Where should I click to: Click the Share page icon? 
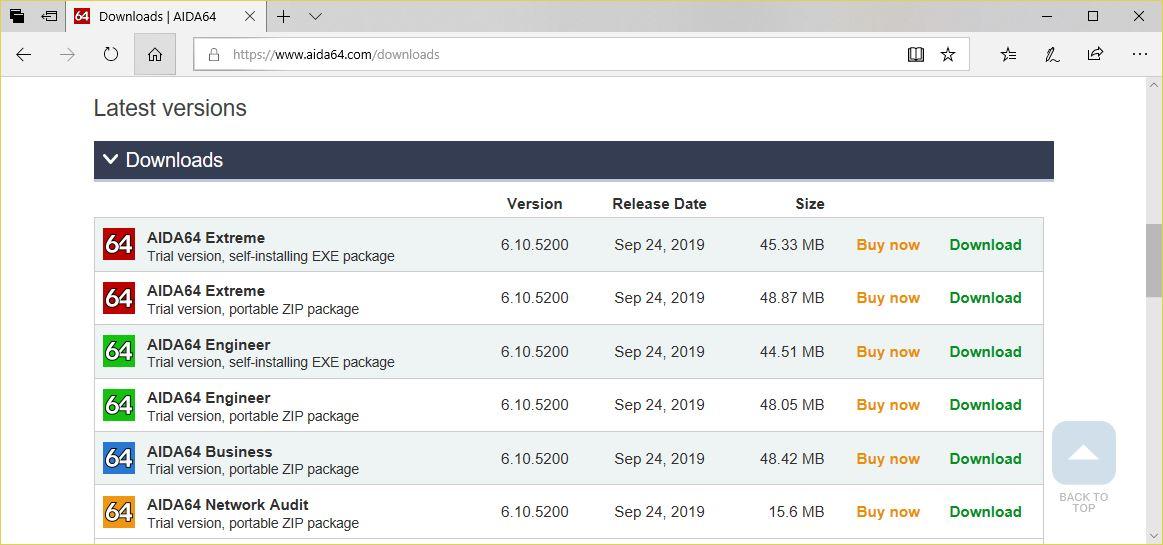pyautogui.click(x=1096, y=54)
